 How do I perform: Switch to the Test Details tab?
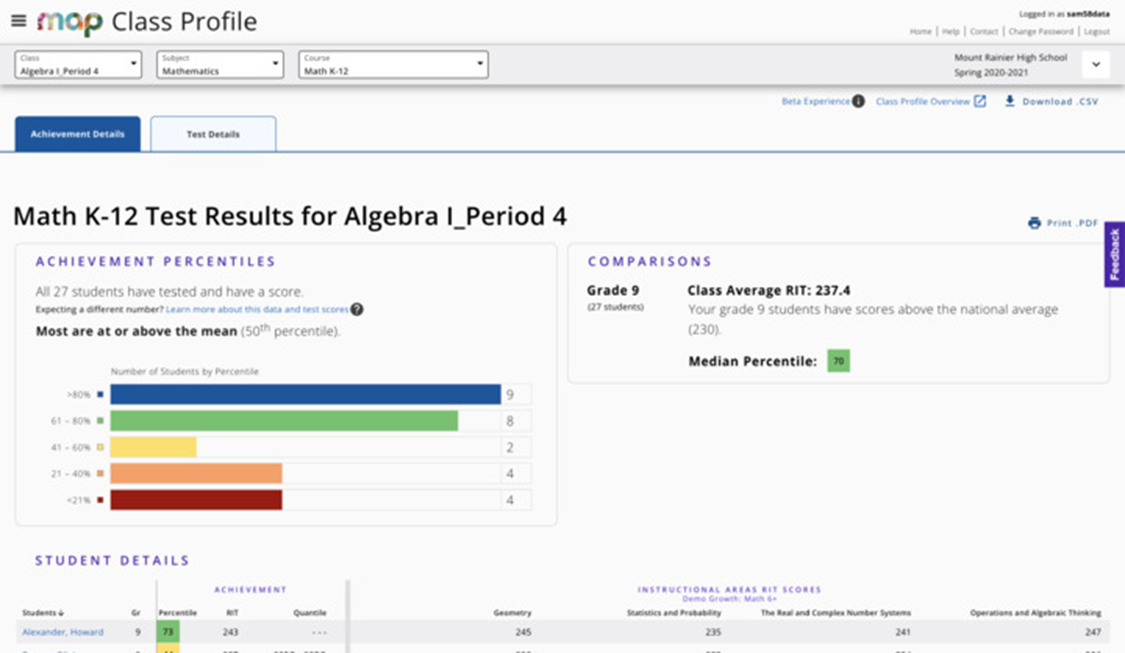click(x=213, y=135)
